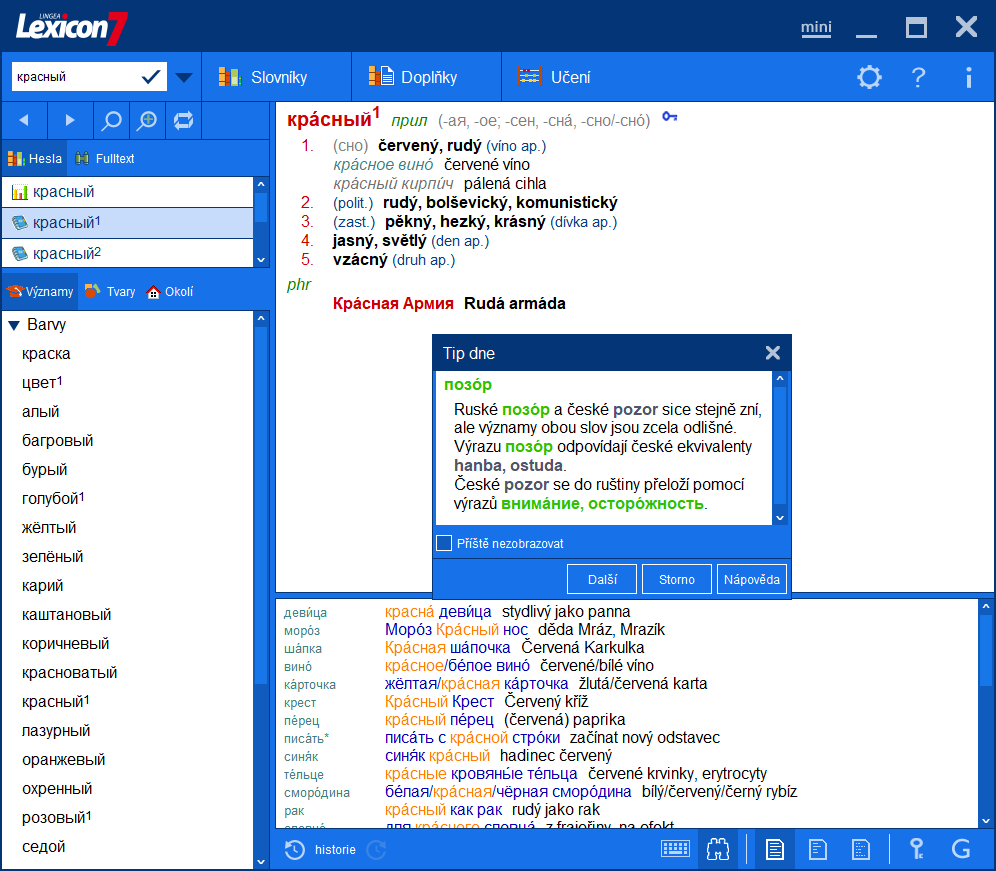
Task: Select багровый in the list
Action: click(x=58, y=441)
